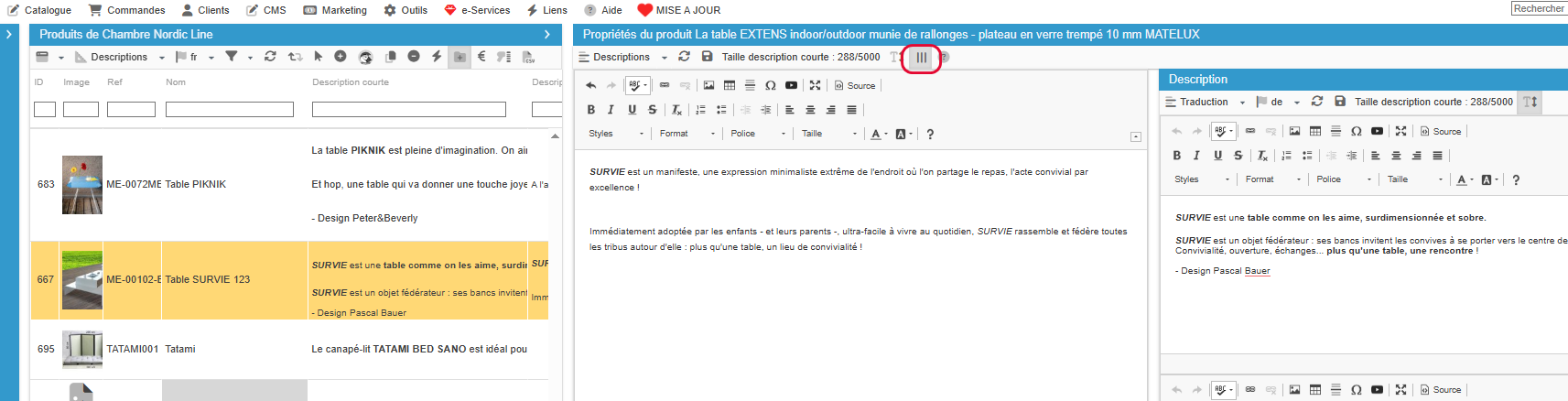Insert special character (omega) in the right Description editor
This screenshot has width=1568, height=401.
[x=1356, y=131]
